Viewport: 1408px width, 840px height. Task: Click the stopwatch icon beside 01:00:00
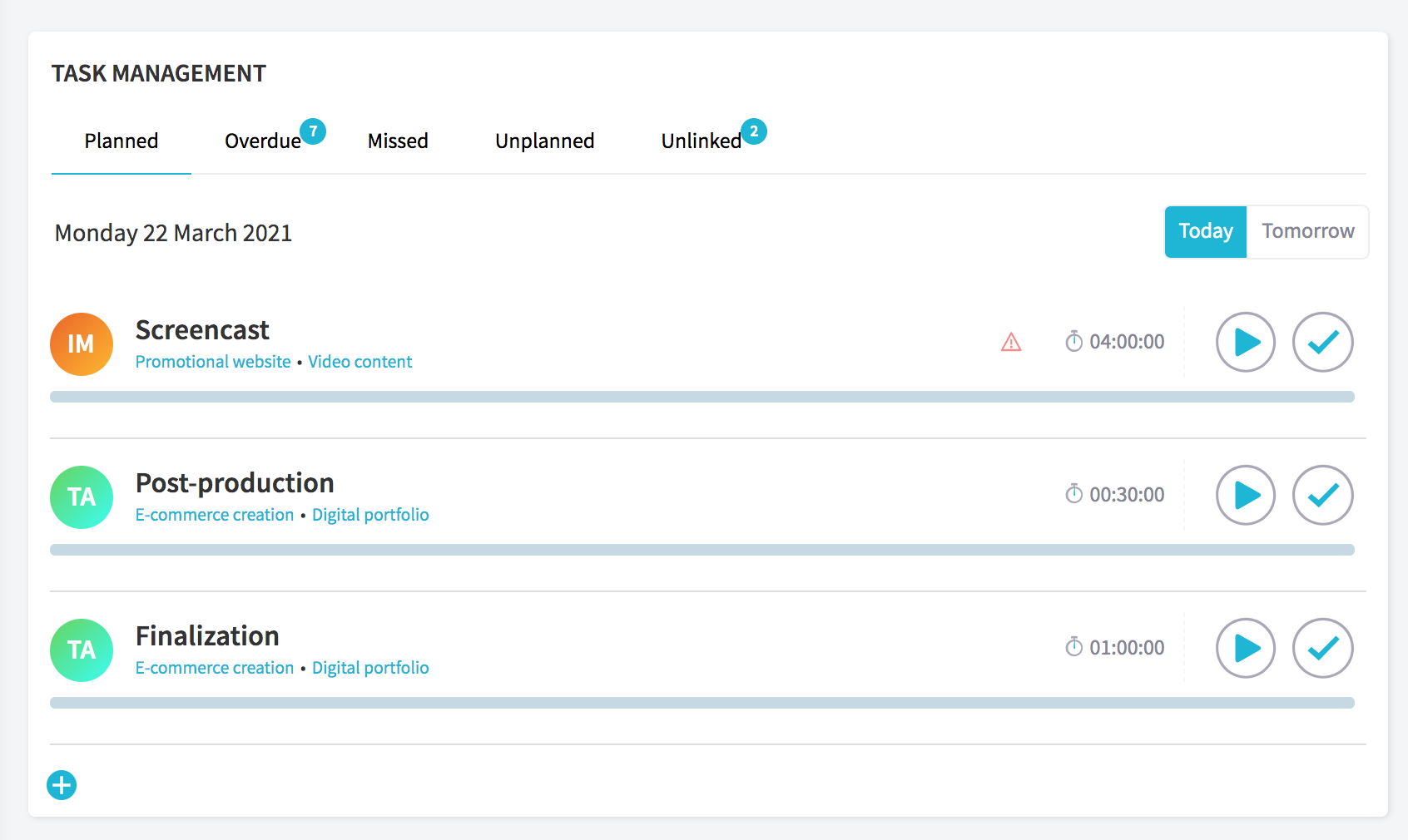tap(1074, 647)
